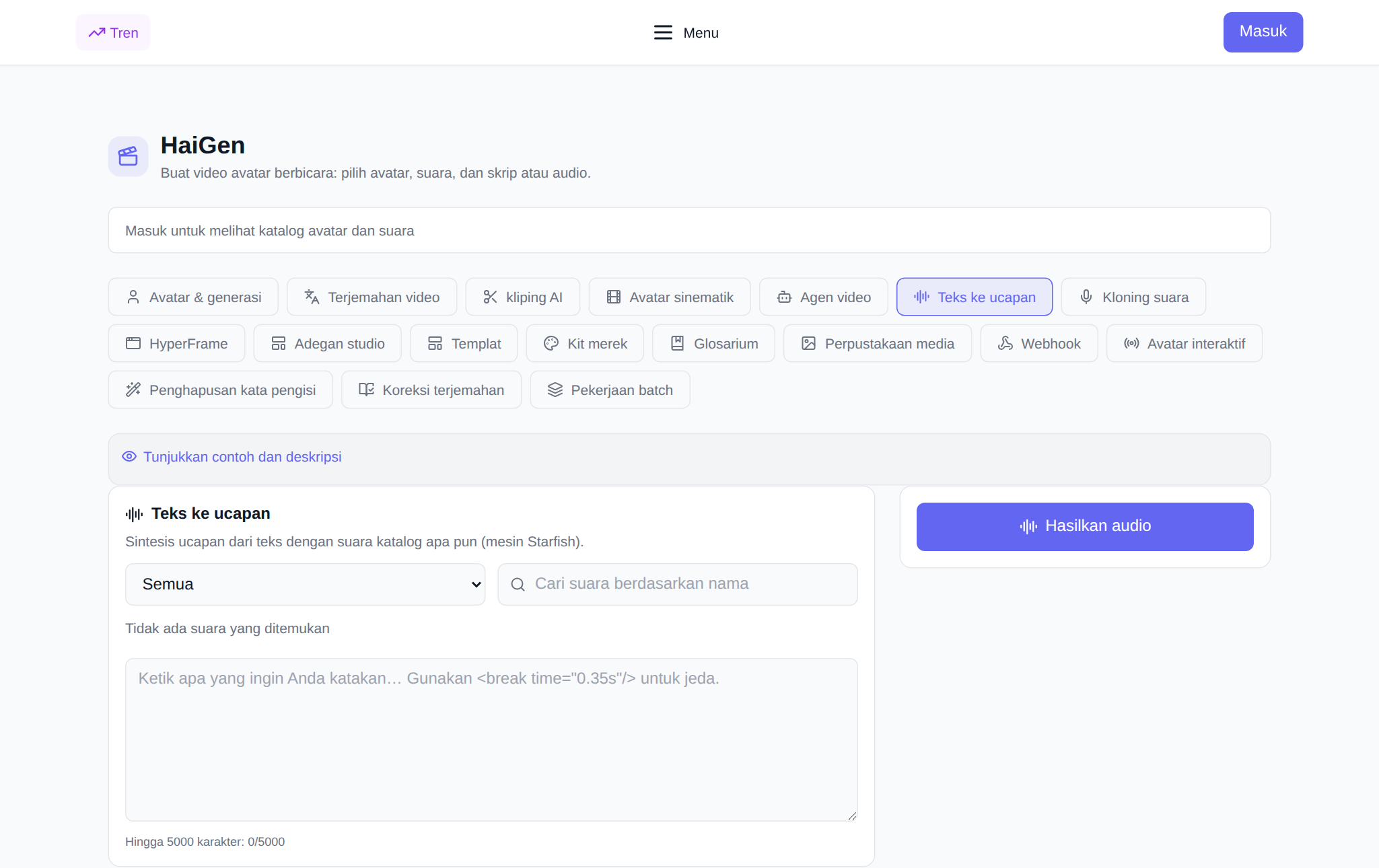The image size is (1379, 868).
Task: Click 'Hingga 5000 karakter: 0/5000' counter
Action: (205, 842)
